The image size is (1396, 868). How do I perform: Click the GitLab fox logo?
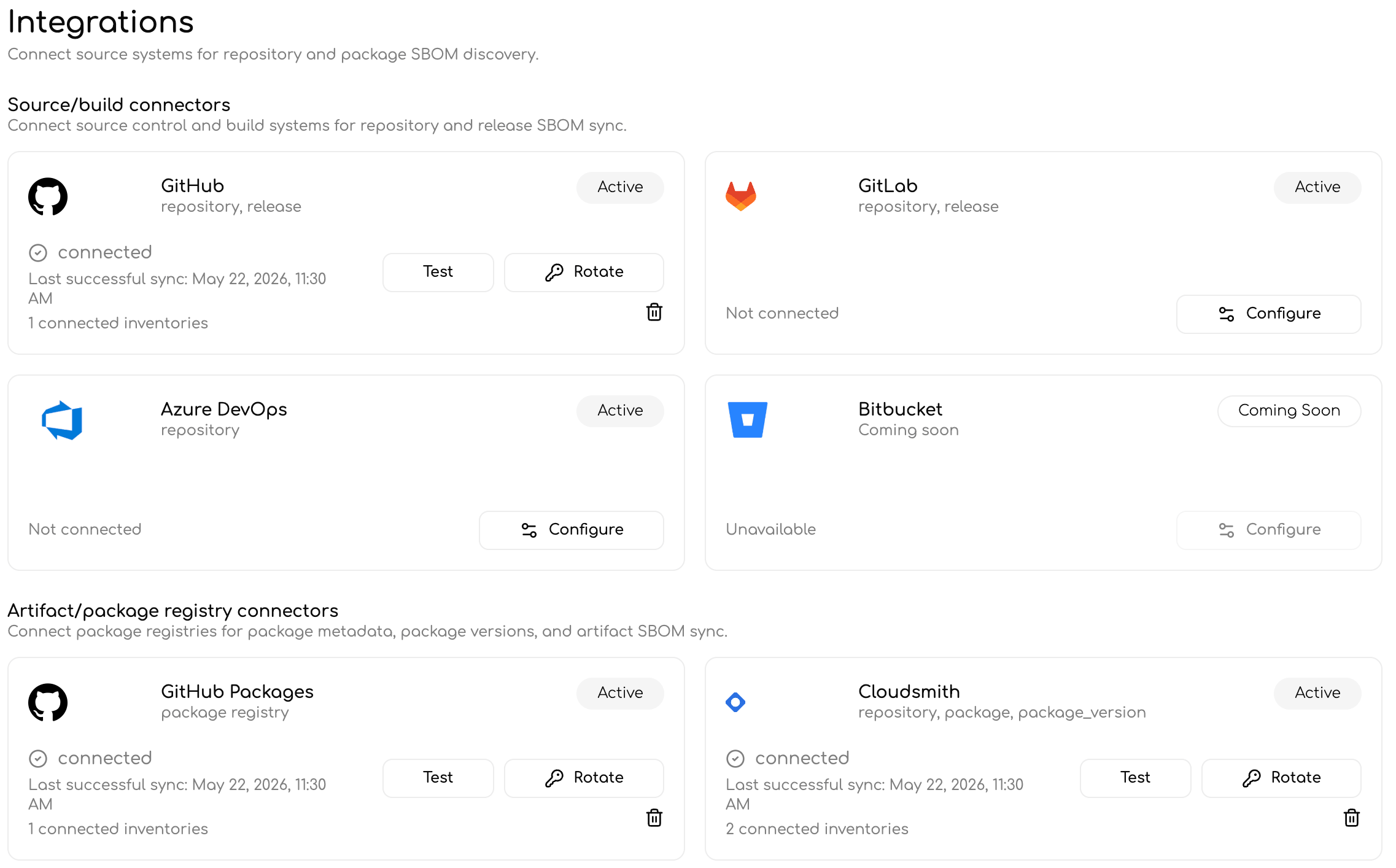tap(741, 196)
